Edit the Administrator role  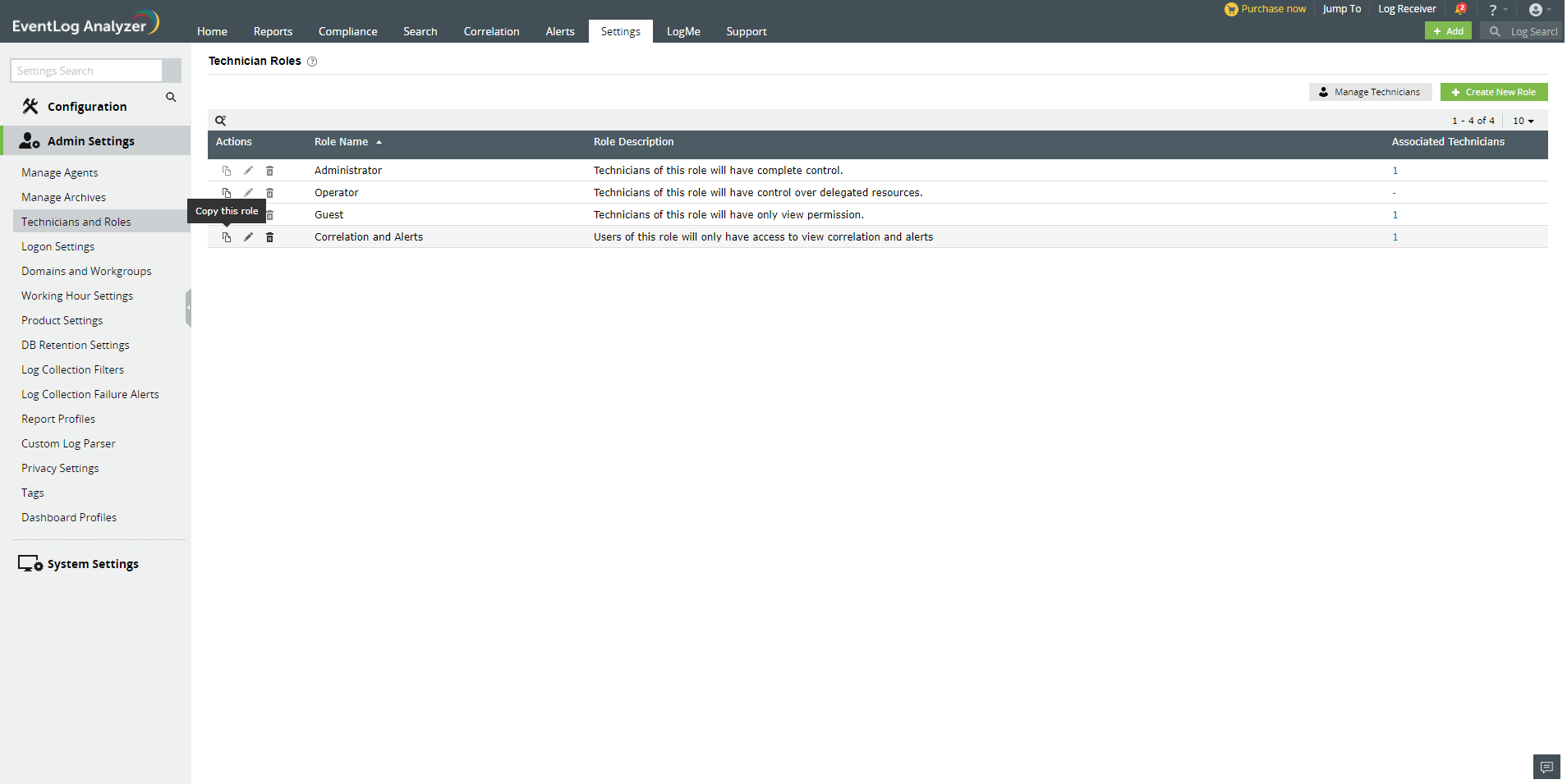pos(248,171)
